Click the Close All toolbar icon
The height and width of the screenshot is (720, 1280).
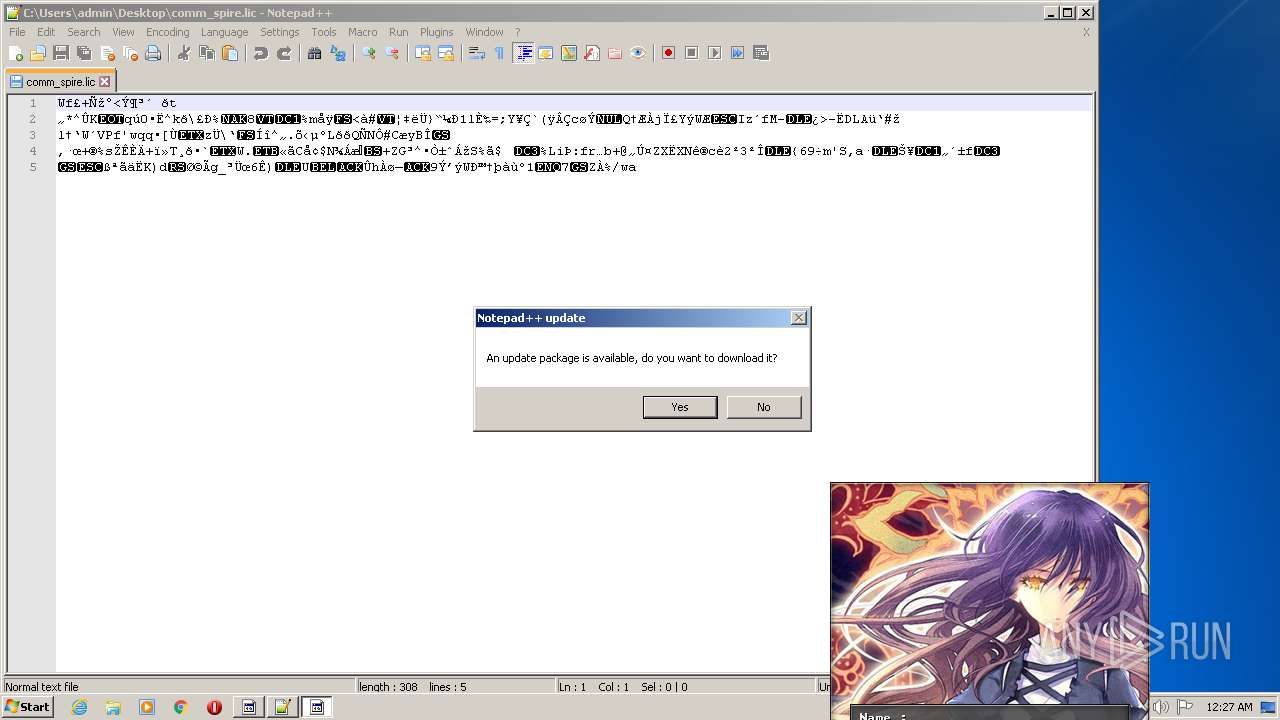[130, 53]
